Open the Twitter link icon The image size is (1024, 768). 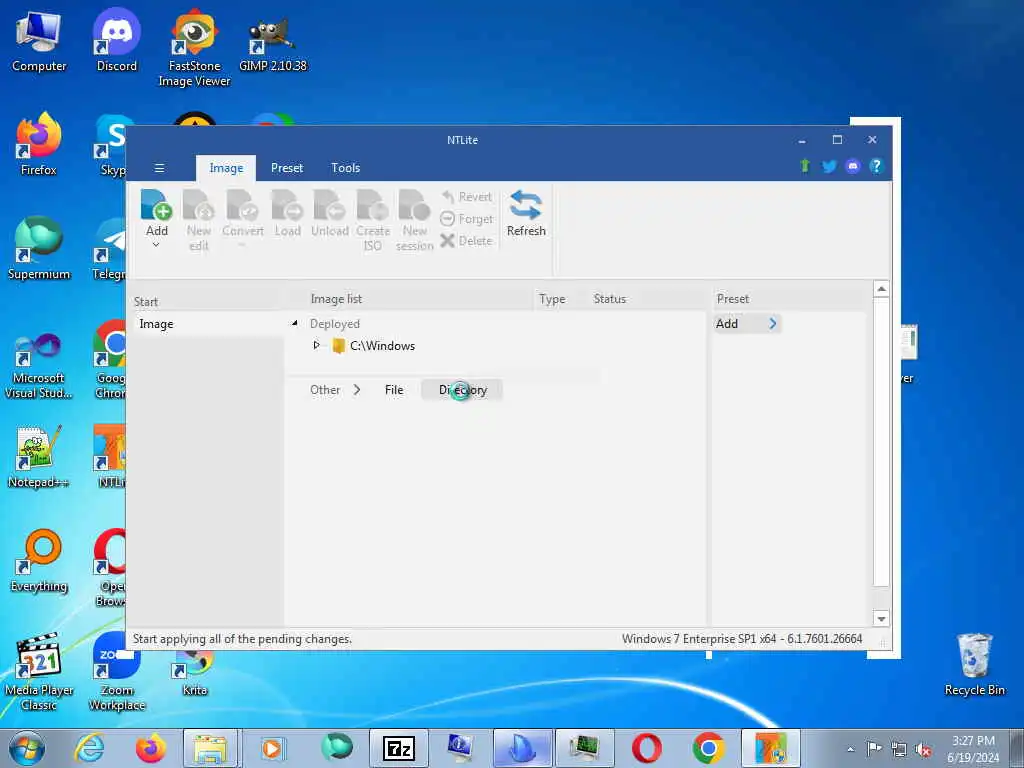[829, 166]
